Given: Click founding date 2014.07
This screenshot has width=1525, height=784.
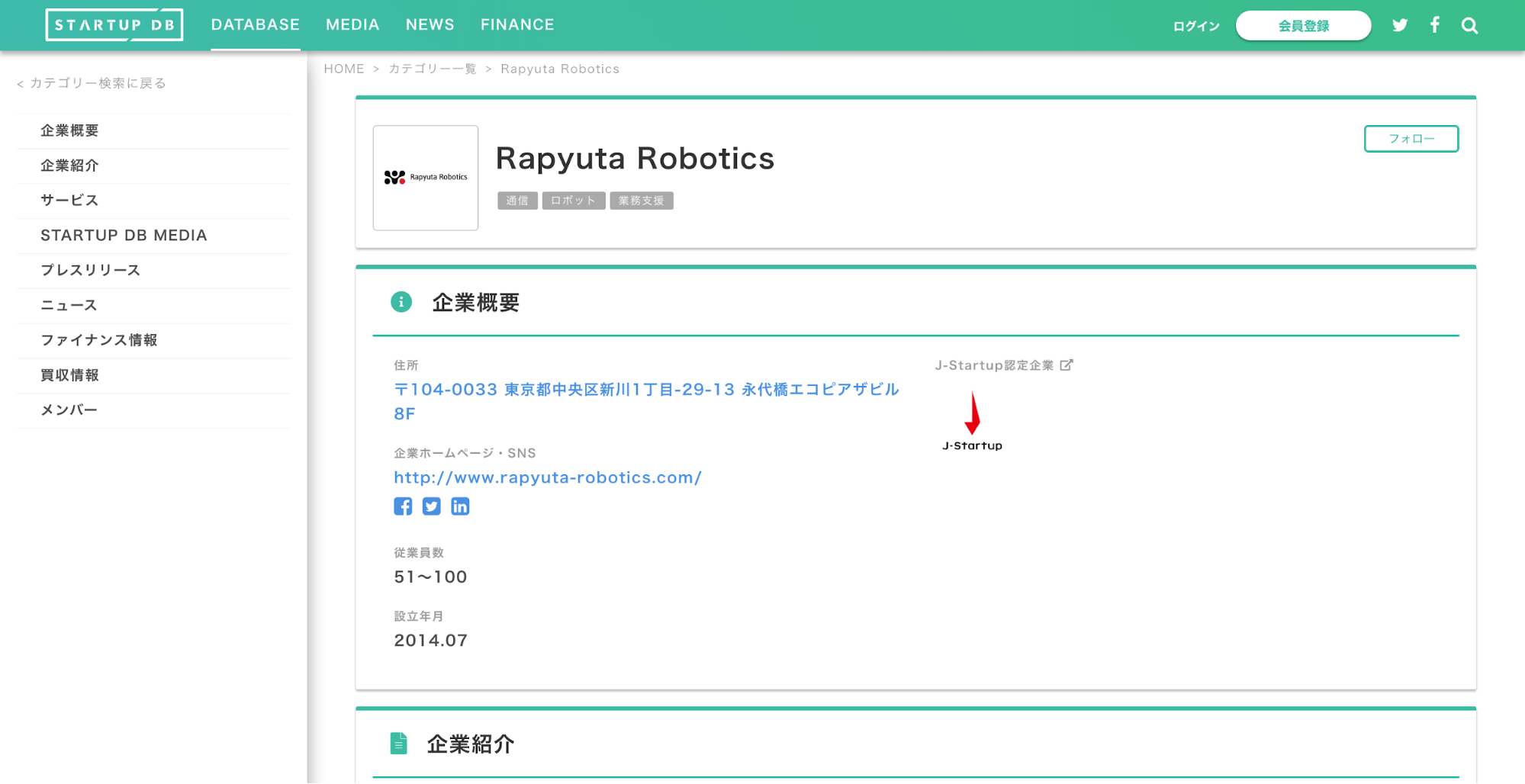Looking at the screenshot, I should (x=430, y=641).
